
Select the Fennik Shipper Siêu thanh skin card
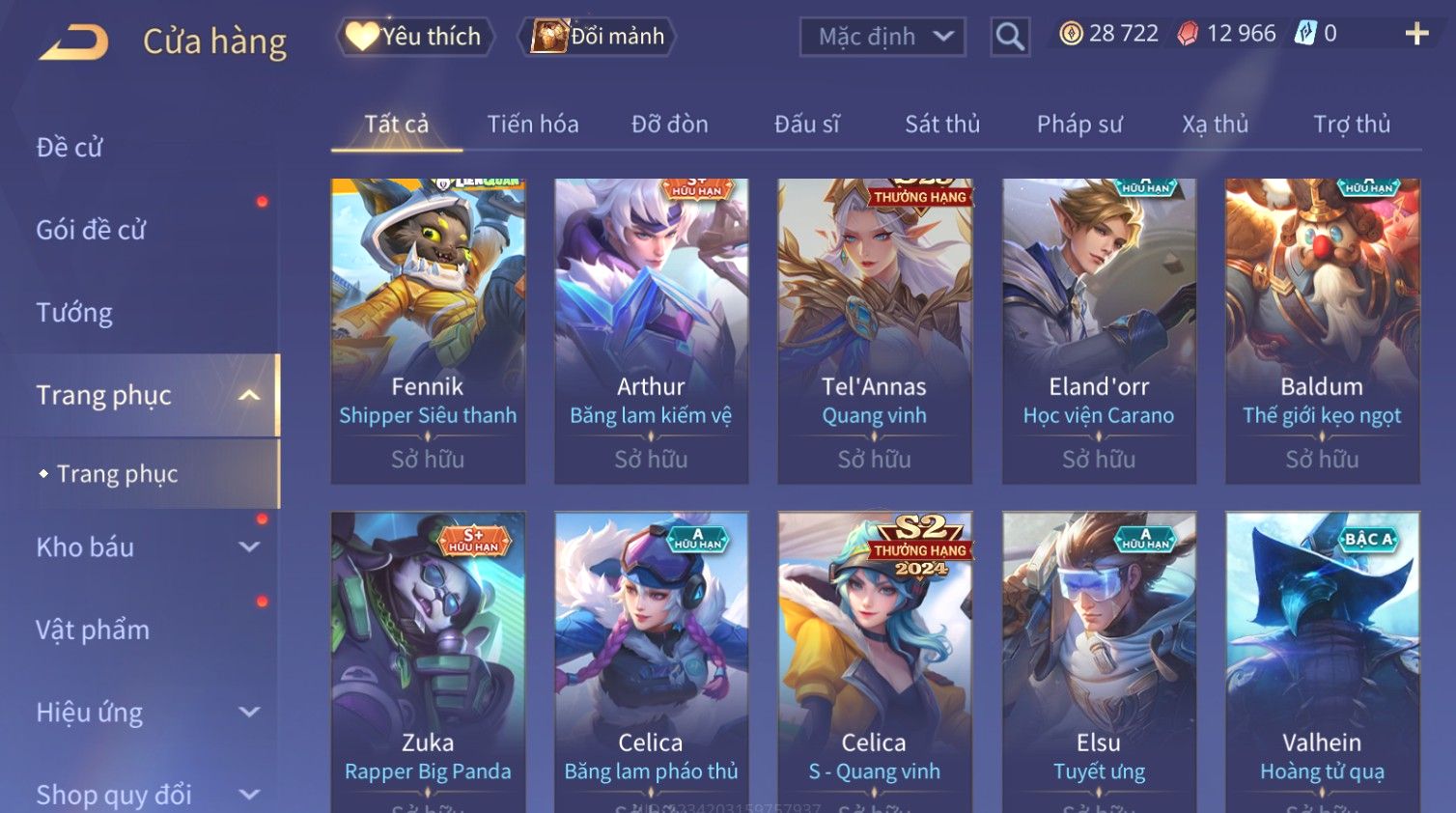tap(428, 331)
